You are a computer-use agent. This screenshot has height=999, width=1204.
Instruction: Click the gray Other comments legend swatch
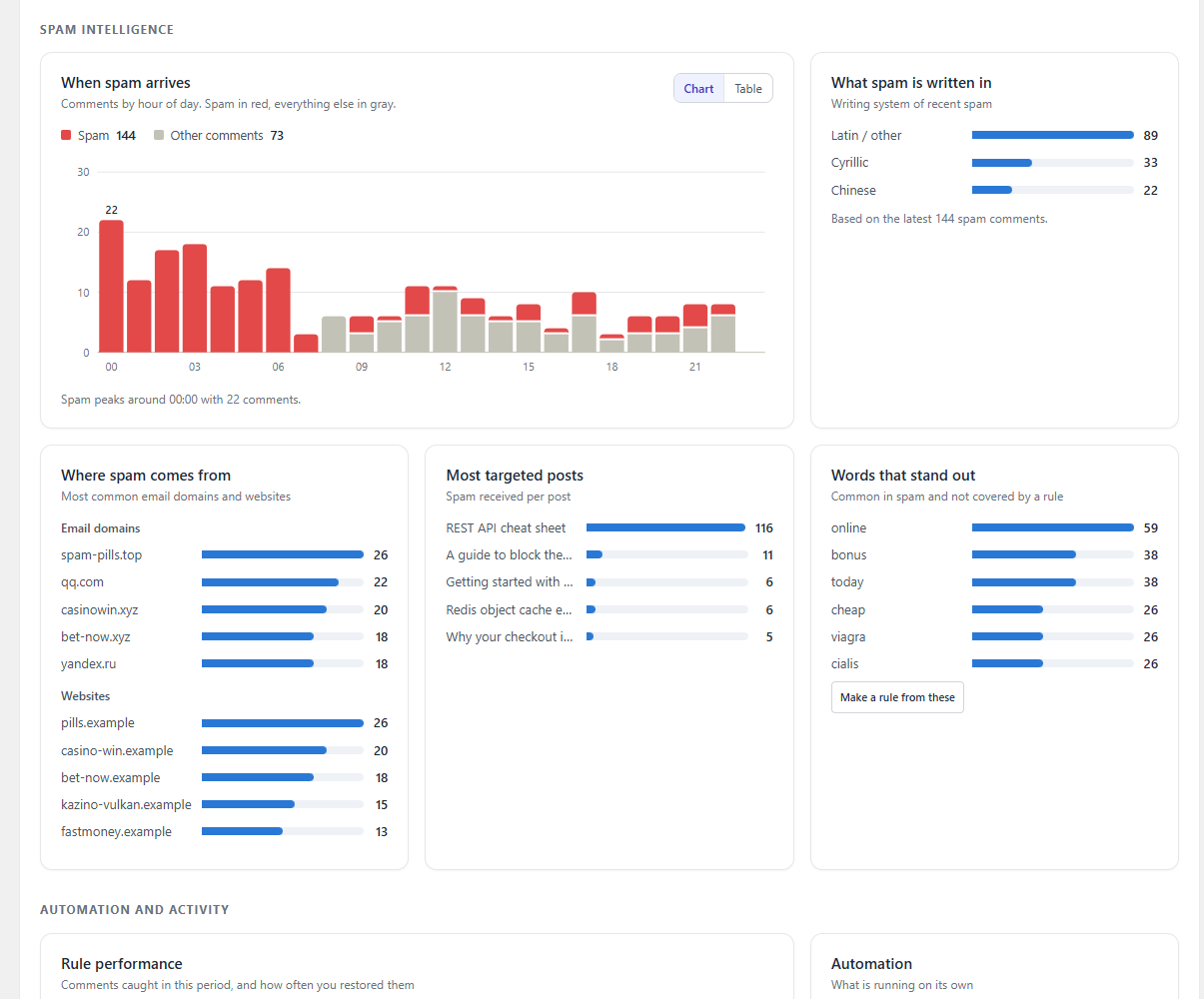159,135
